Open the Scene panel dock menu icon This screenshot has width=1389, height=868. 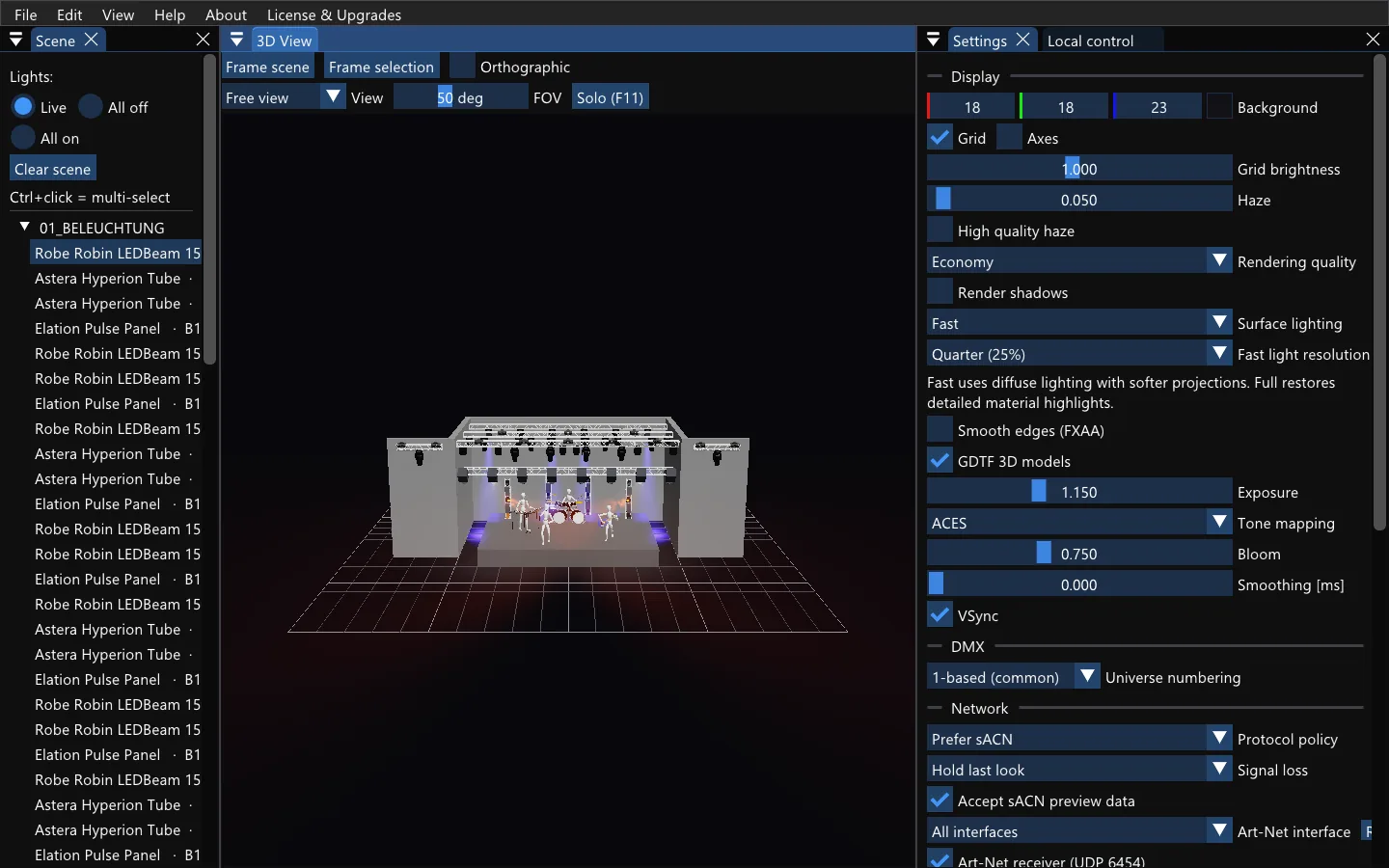coord(15,40)
